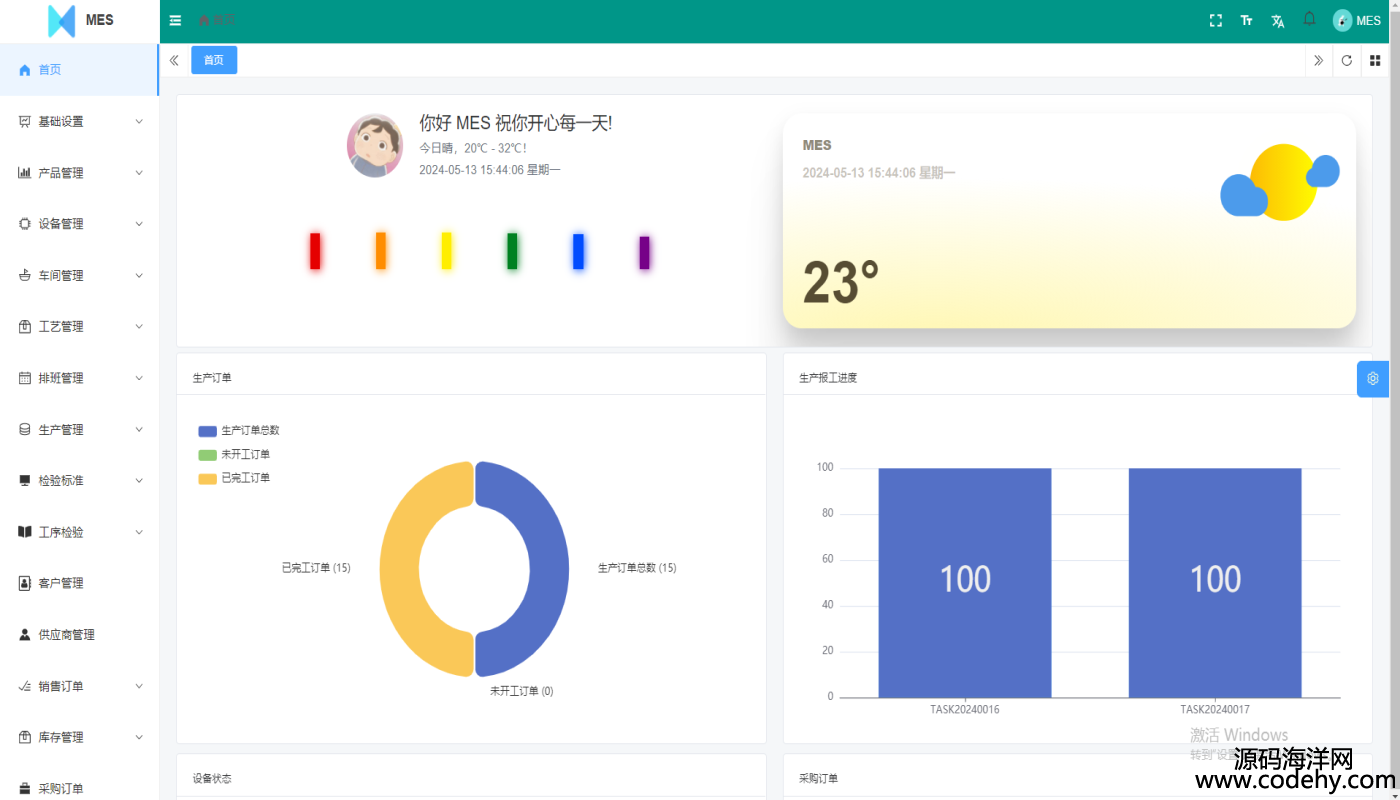Expand the 基础设置 menu chevron
The image size is (1400, 800).
coord(139,121)
